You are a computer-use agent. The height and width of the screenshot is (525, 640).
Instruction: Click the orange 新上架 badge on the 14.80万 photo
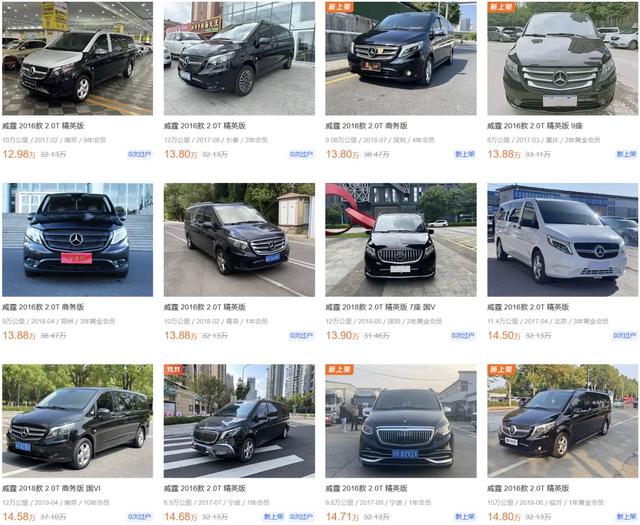501,369
